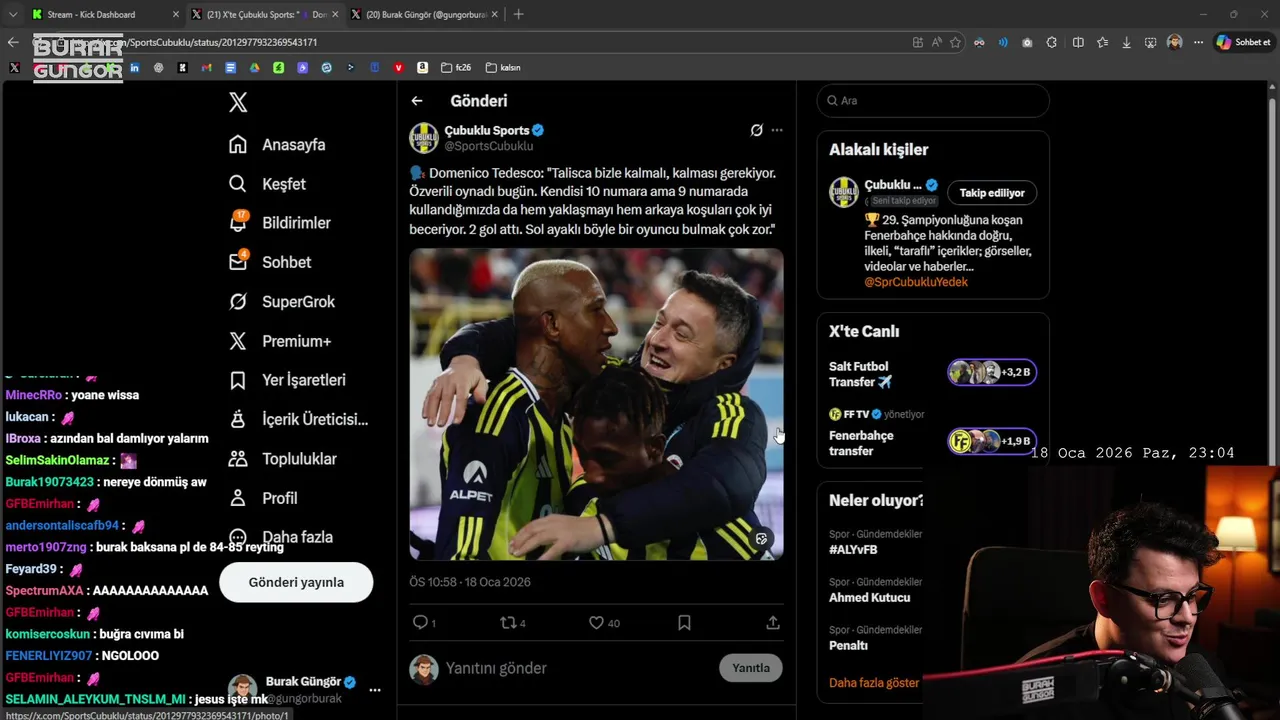1280x720 pixels.
Task: Add page to favorites with star icon
Action: pyautogui.click(x=956, y=42)
